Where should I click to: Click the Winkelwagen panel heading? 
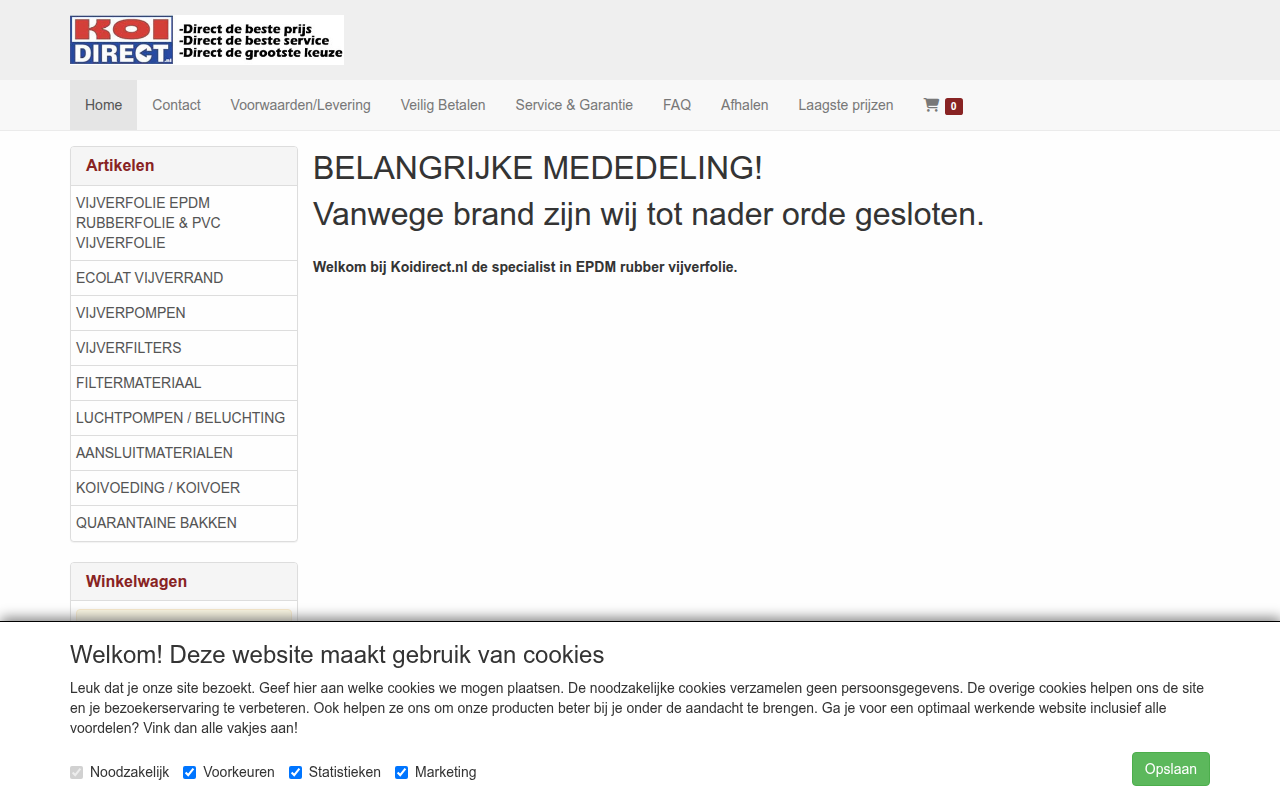[x=184, y=582]
